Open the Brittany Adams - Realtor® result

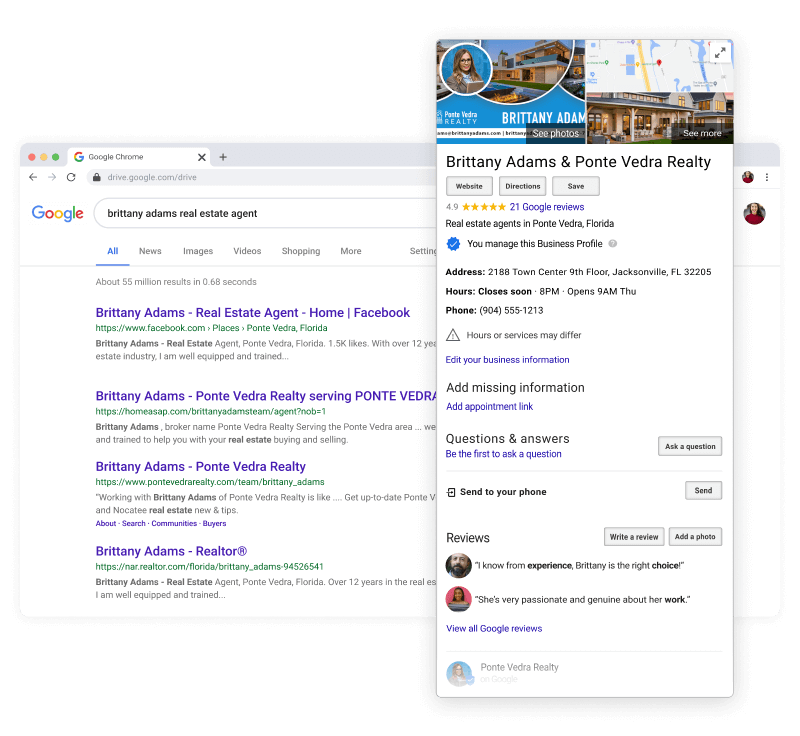(171, 551)
